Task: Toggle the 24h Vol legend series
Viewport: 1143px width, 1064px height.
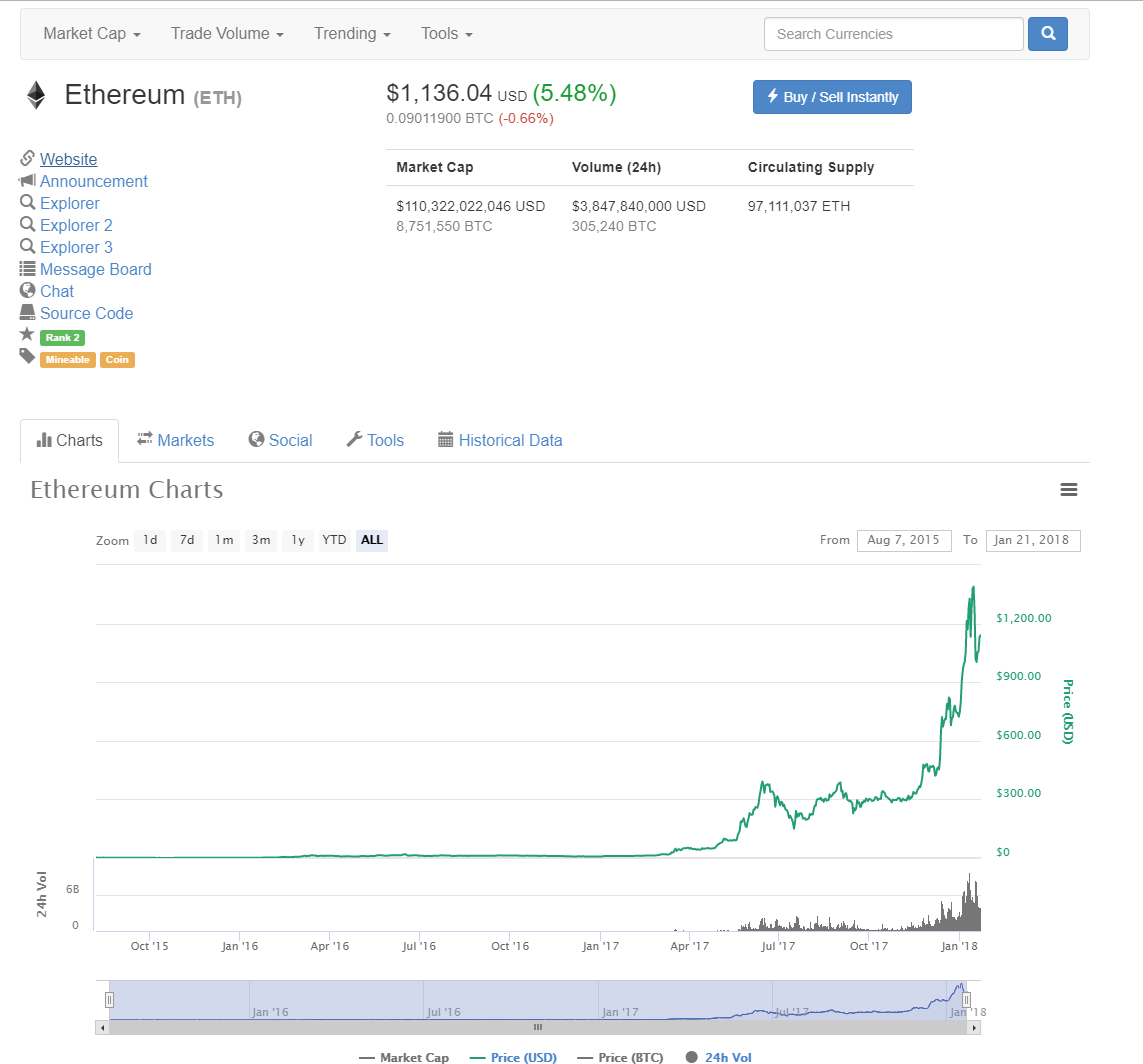Action: pos(719,1057)
